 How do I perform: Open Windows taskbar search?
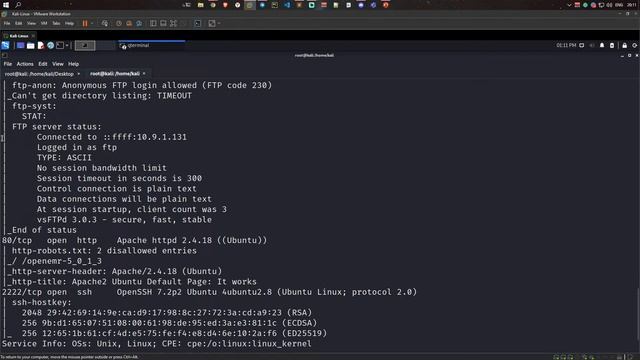[x=18, y=5]
